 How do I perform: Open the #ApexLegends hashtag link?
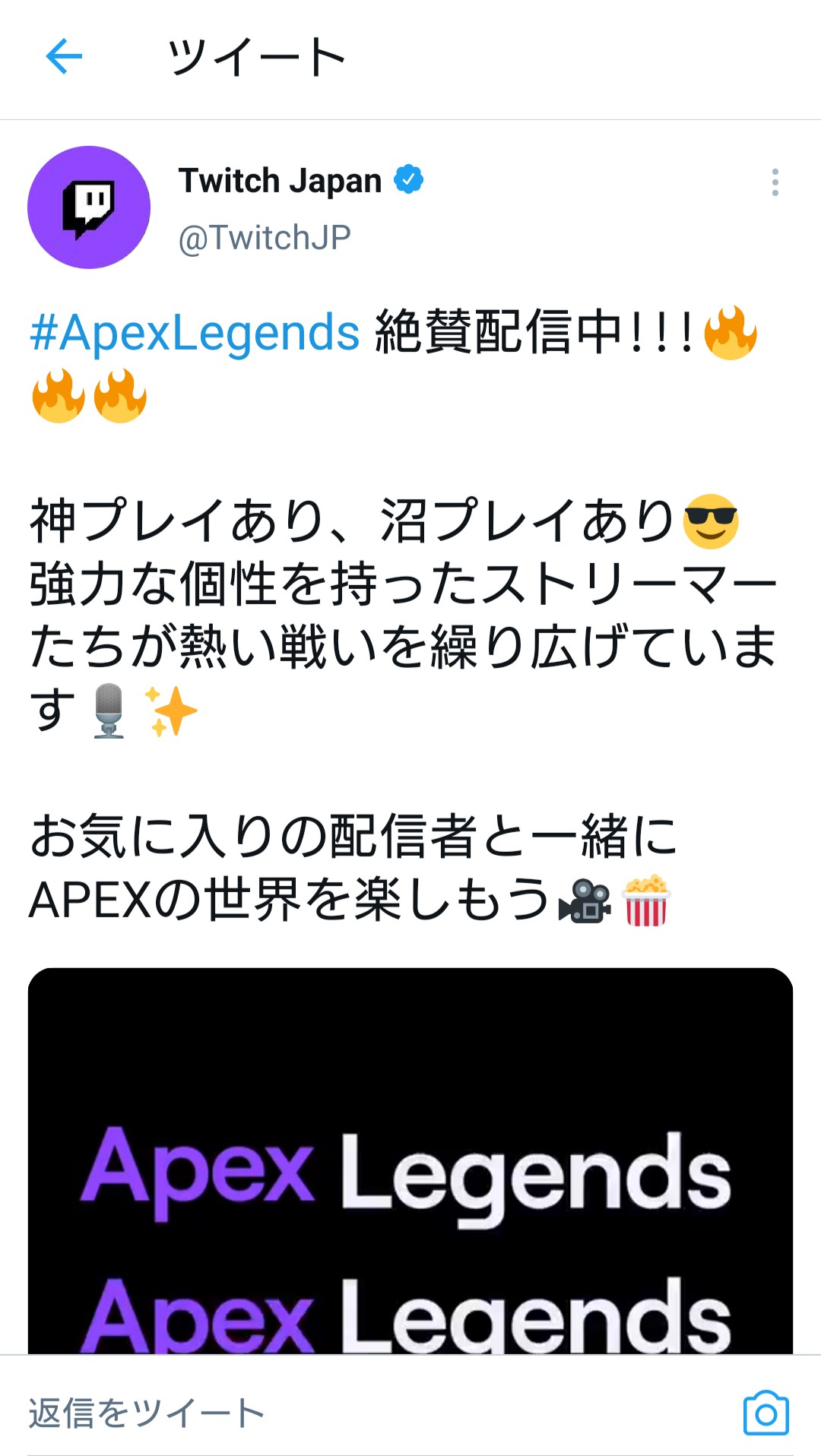tap(195, 332)
